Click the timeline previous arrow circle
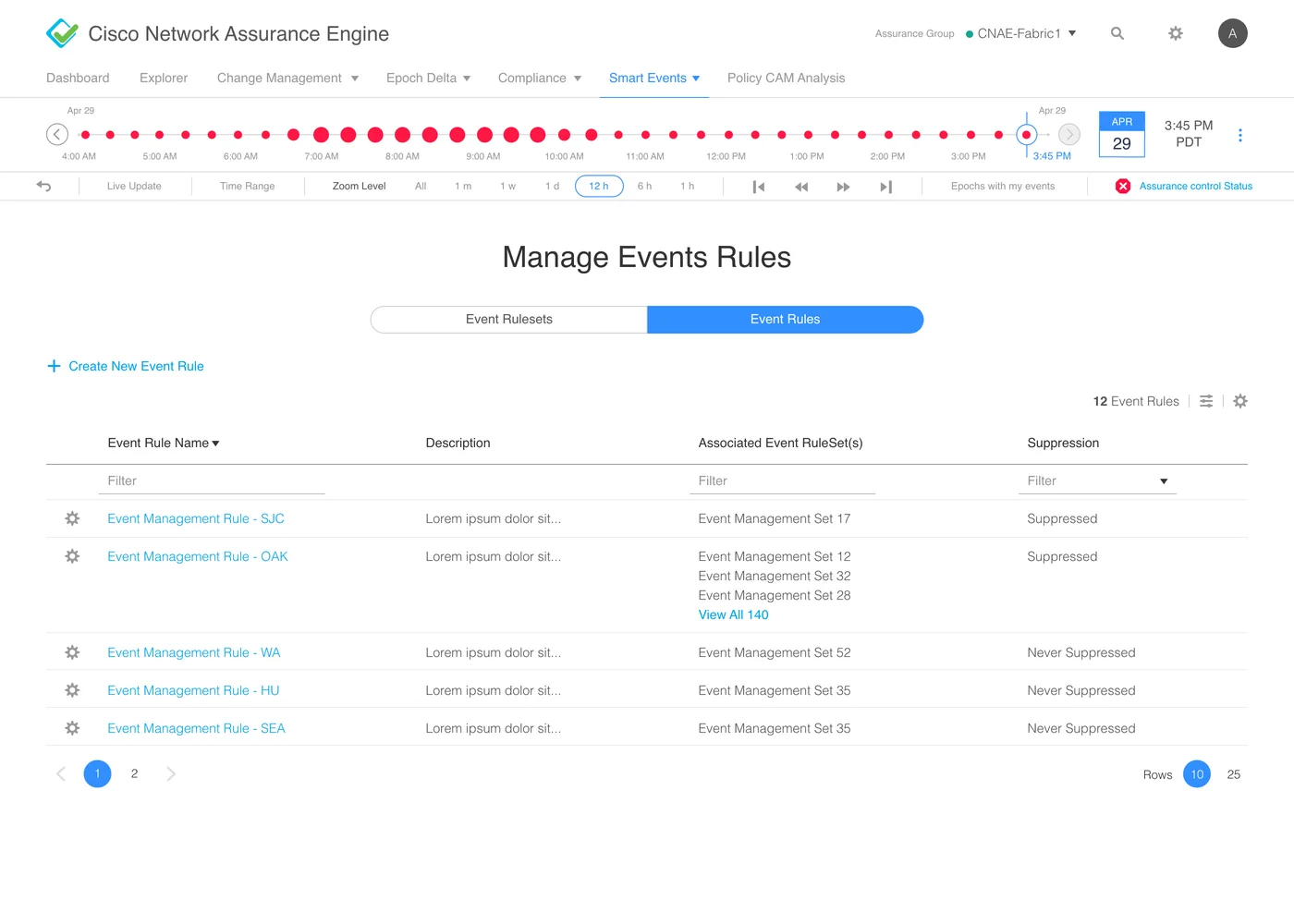The image size is (1294, 924). click(x=57, y=135)
